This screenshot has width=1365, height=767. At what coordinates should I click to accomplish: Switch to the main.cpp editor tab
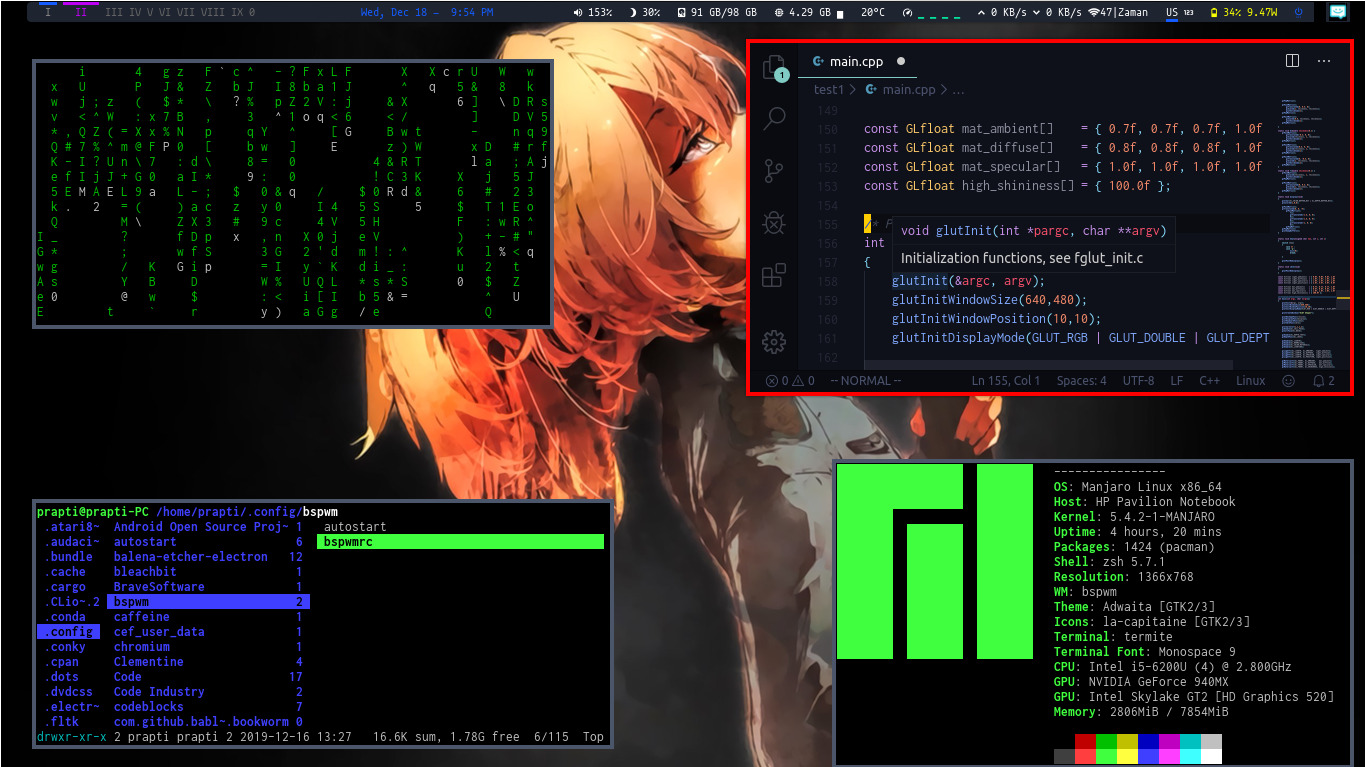point(855,61)
